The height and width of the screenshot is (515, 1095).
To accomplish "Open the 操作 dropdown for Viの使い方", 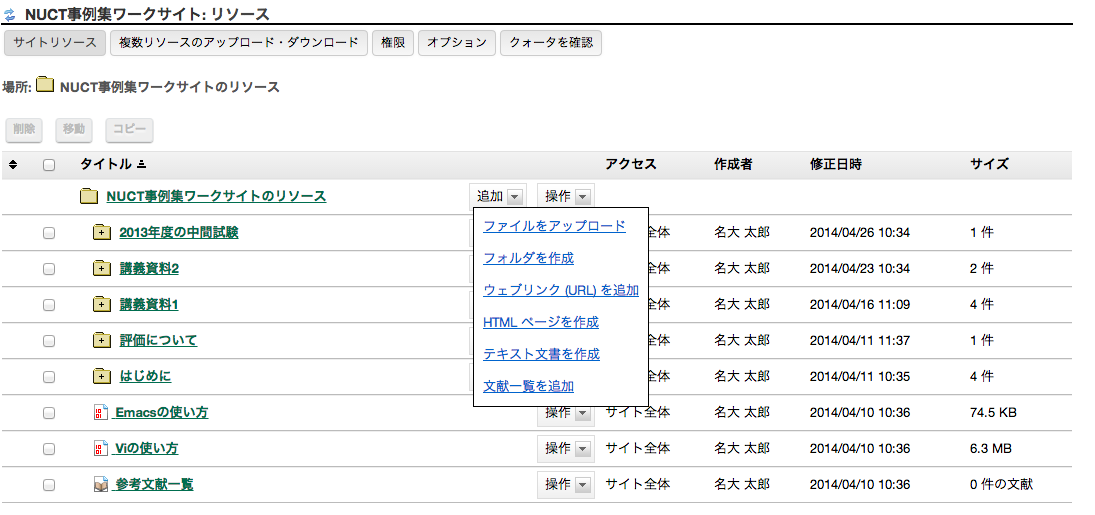I will point(565,448).
